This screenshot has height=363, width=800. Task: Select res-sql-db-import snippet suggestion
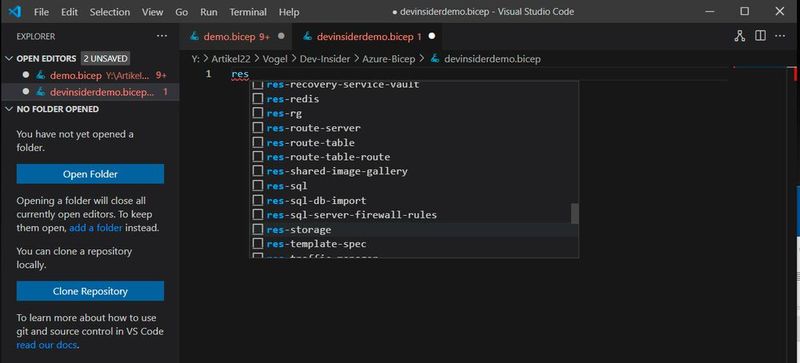[414, 201]
